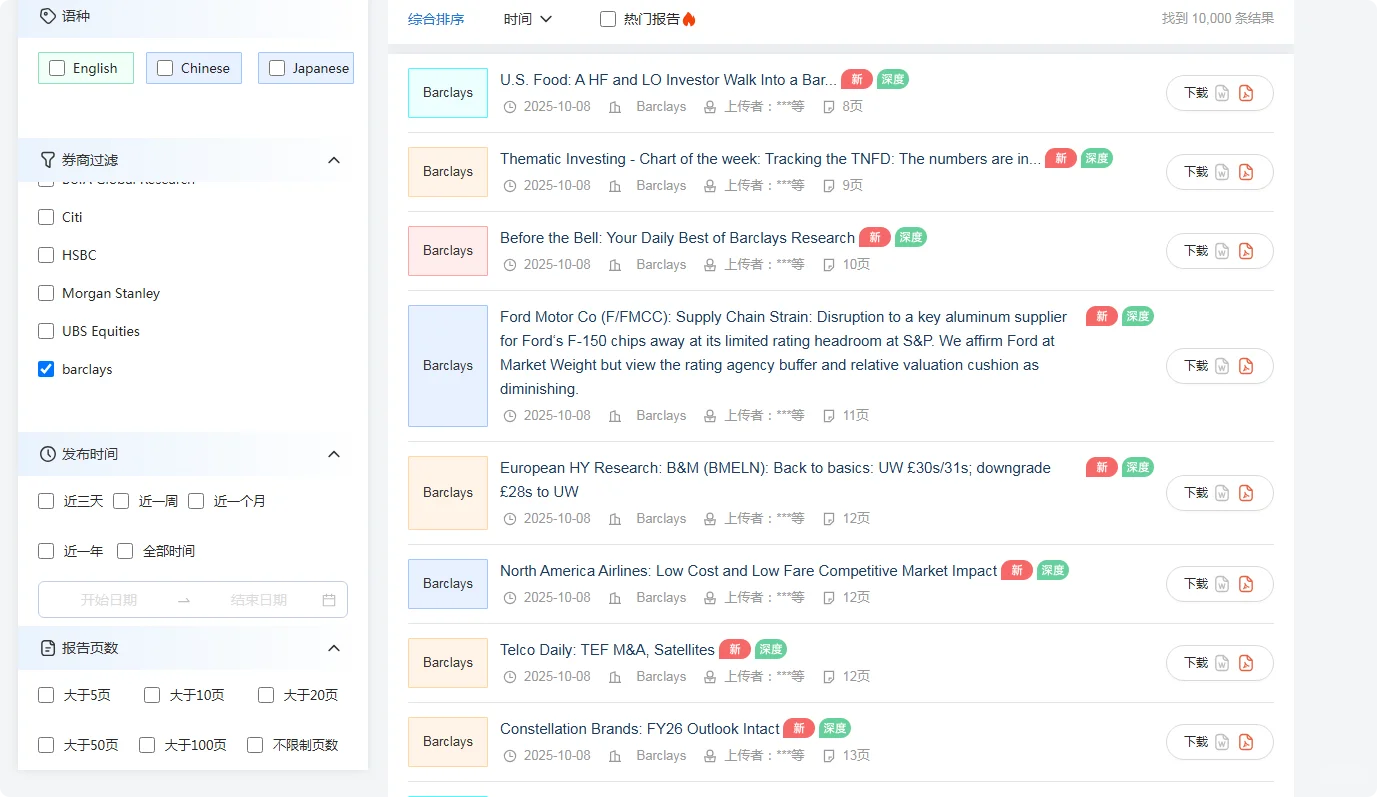Uncheck the barclays broker filter
Viewport: 1377px width, 797px height.
pos(46,369)
